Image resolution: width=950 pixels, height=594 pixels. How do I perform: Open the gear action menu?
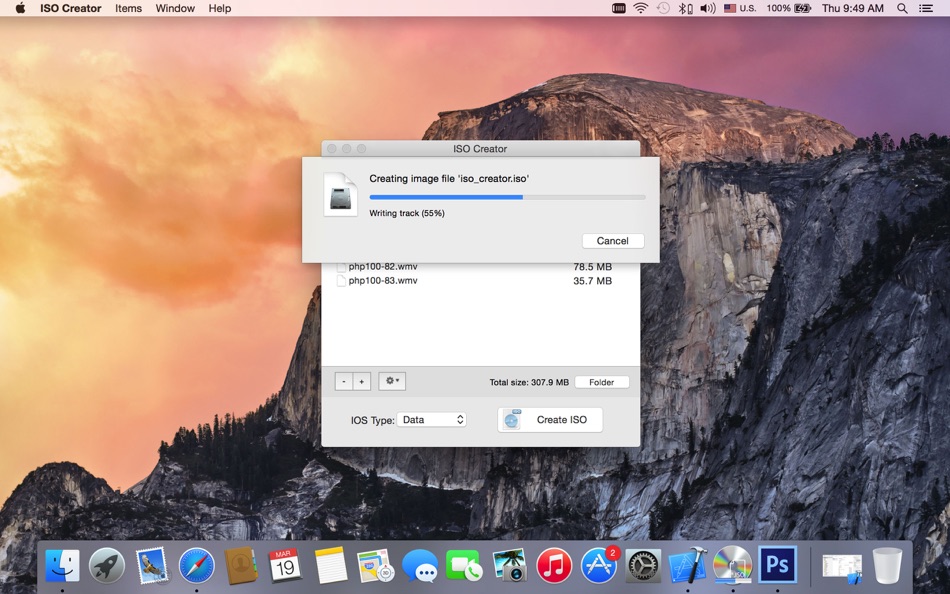[392, 381]
